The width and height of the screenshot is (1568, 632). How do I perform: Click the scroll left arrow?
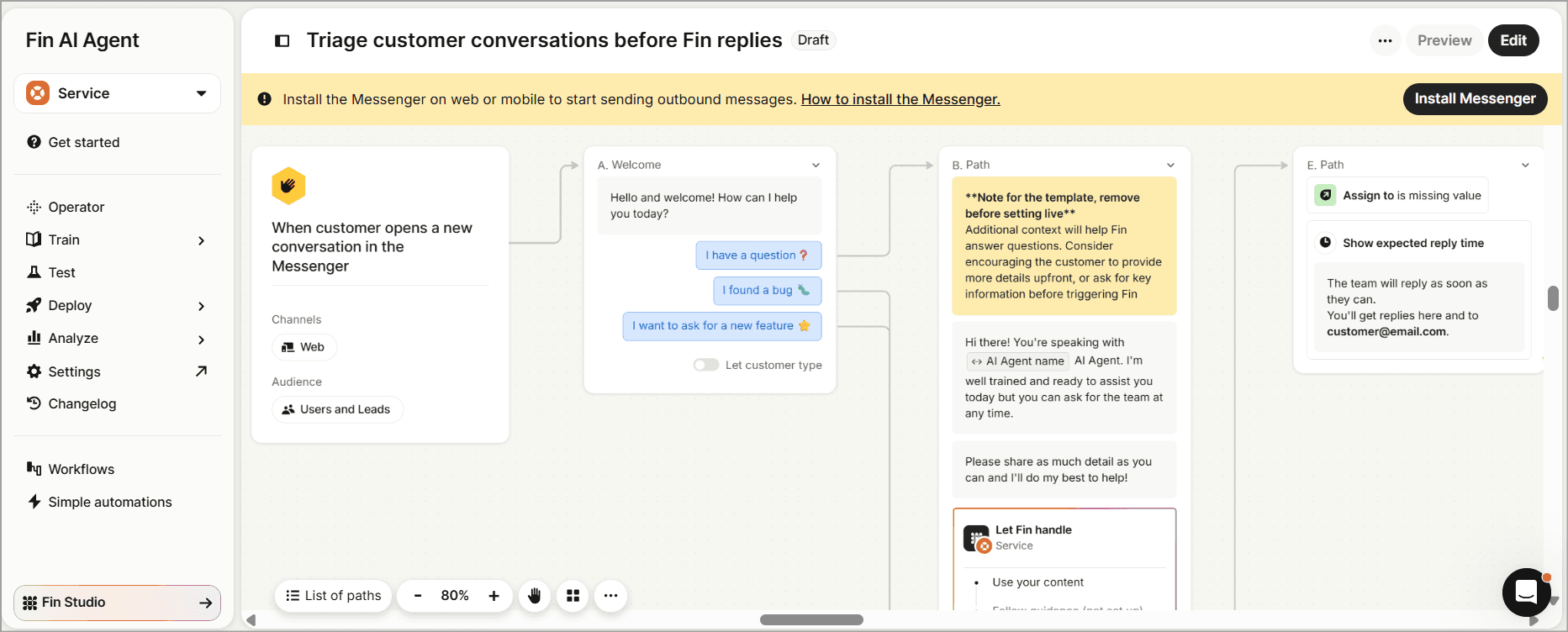click(x=251, y=620)
